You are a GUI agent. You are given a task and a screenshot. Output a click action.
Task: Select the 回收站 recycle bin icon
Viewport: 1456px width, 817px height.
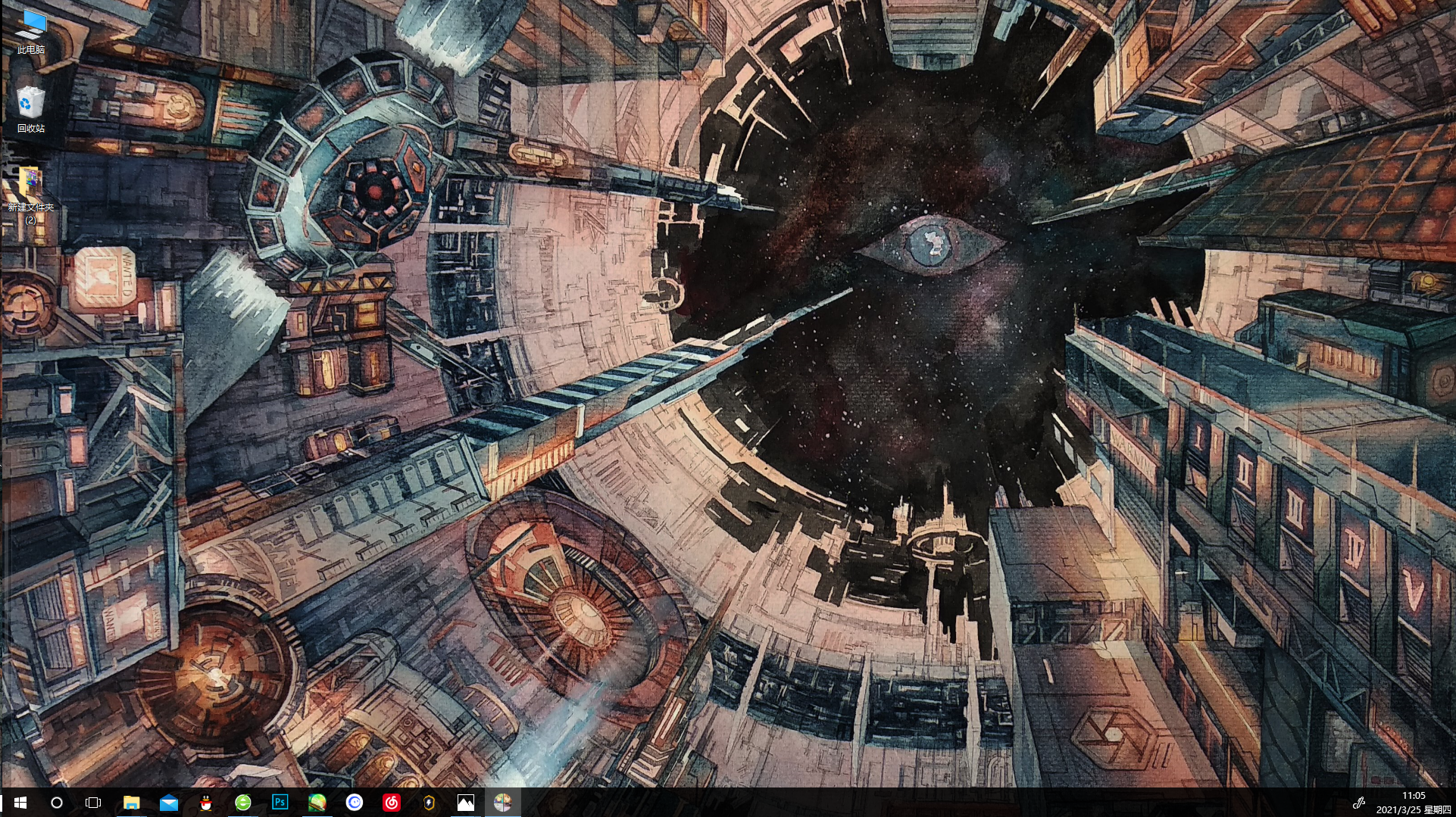[30, 110]
